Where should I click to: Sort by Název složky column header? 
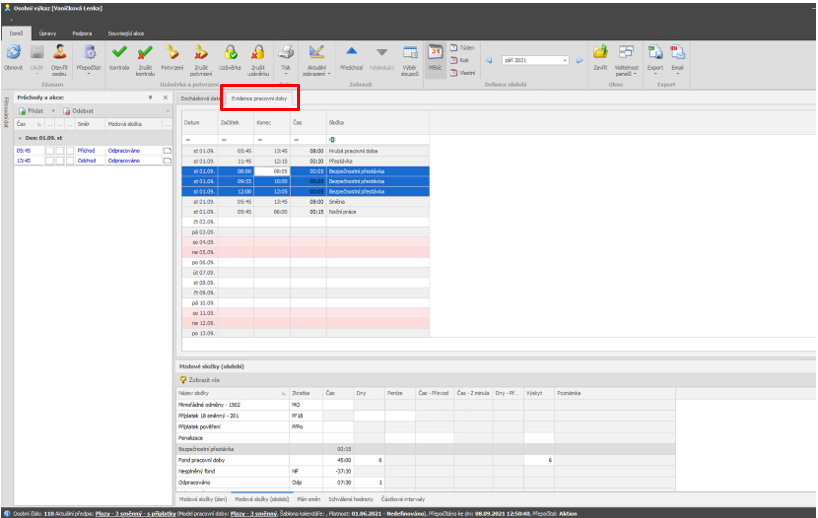233,393
